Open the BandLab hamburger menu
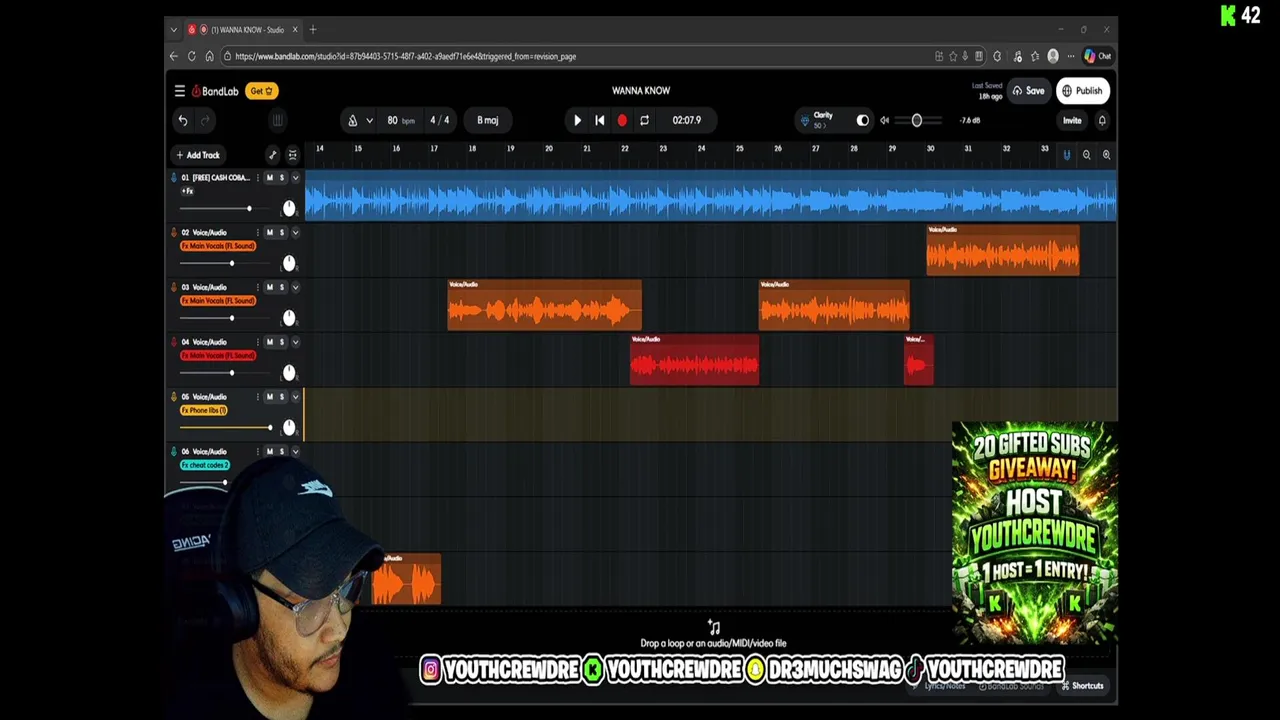The height and width of the screenshot is (720, 1280). pyautogui.click(x=180, y=91)
